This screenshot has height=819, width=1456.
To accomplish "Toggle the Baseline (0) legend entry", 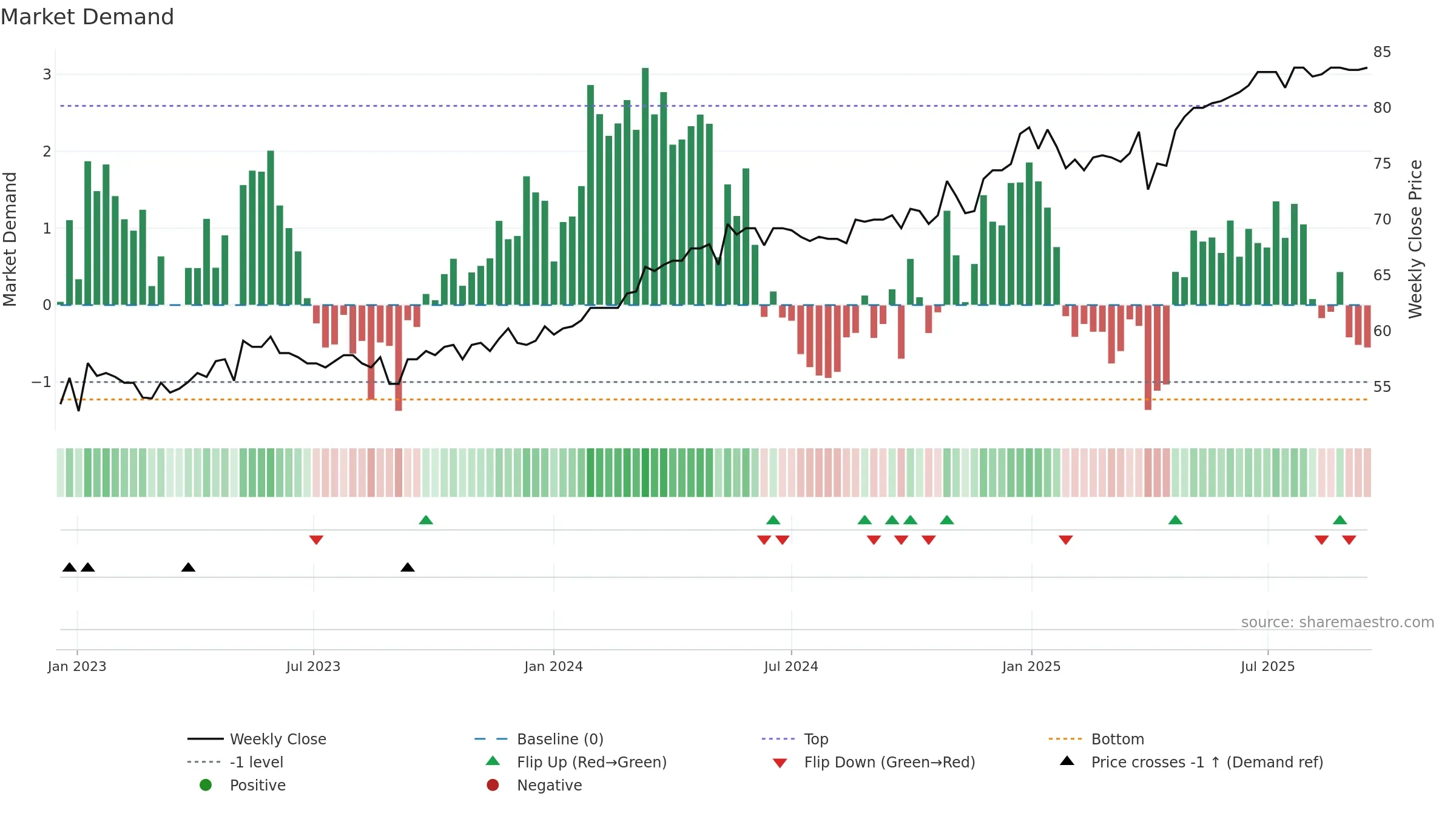I will tap(539, 739).
